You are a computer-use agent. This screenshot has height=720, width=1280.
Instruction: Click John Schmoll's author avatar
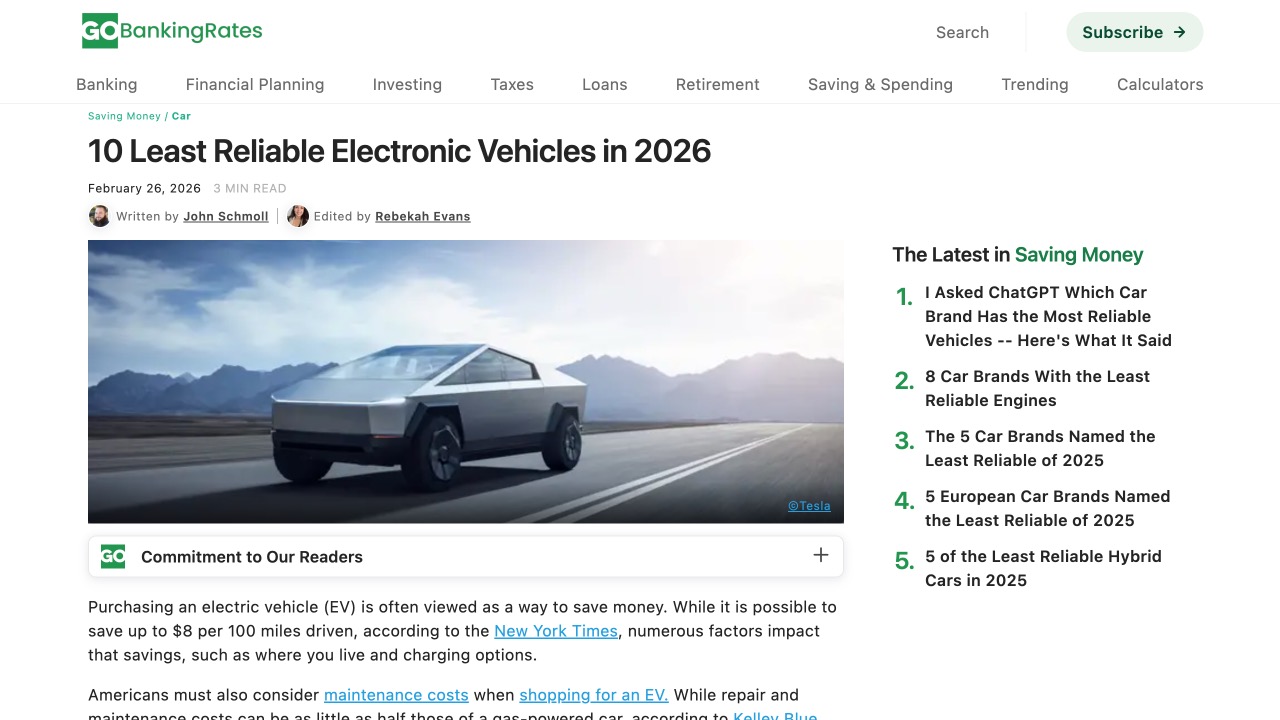100,216
